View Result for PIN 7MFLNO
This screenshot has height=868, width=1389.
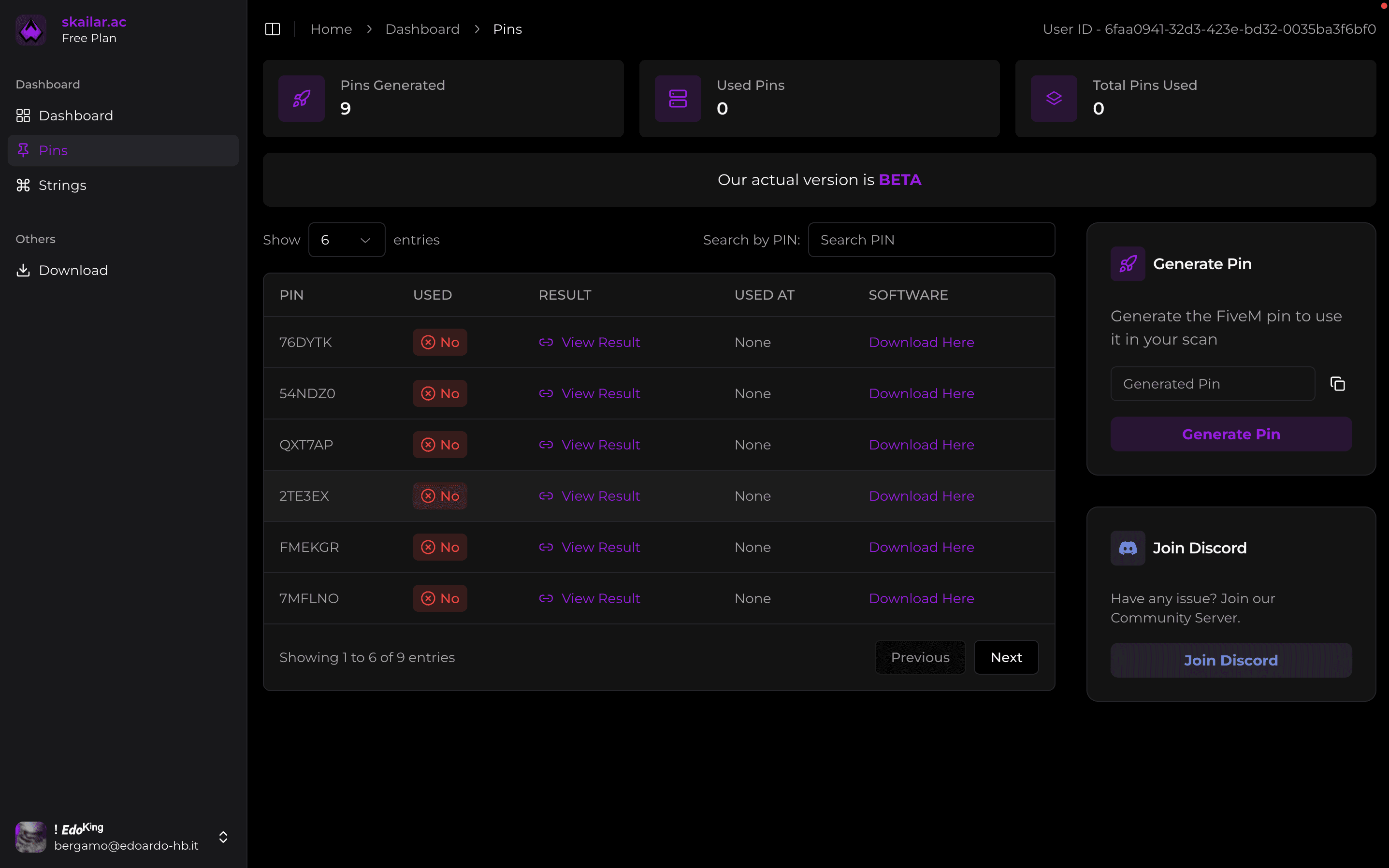click(600, 598)
